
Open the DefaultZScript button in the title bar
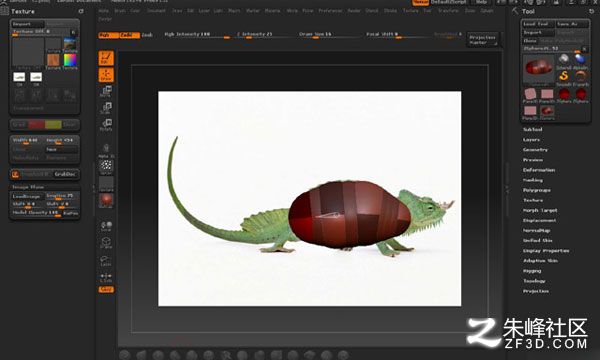[x=448, y=2]
